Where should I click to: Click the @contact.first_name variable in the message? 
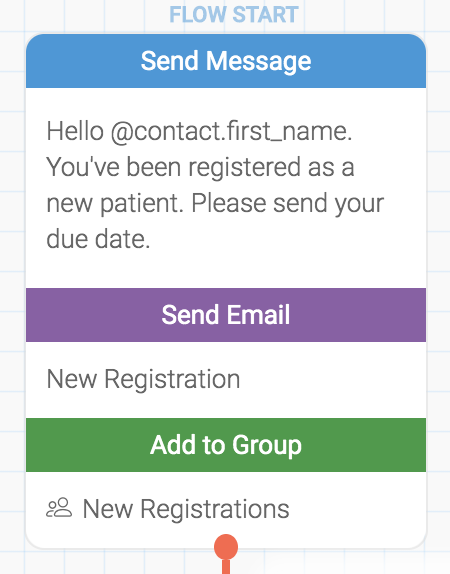[x=231, y=131]
